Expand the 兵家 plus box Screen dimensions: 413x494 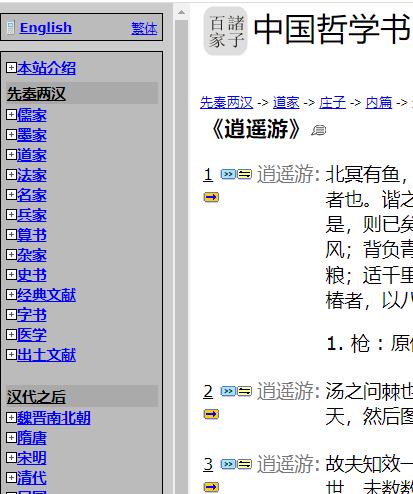coord(11,215)
